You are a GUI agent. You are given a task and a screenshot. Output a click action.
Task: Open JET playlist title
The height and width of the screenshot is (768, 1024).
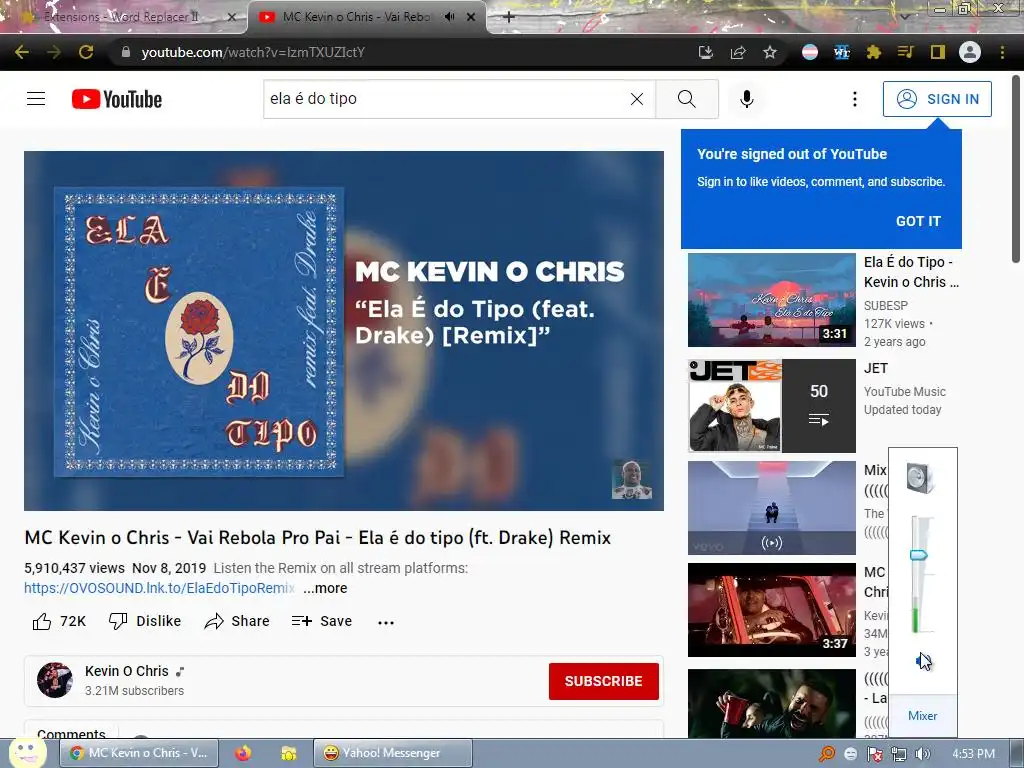tap(876, 368)
